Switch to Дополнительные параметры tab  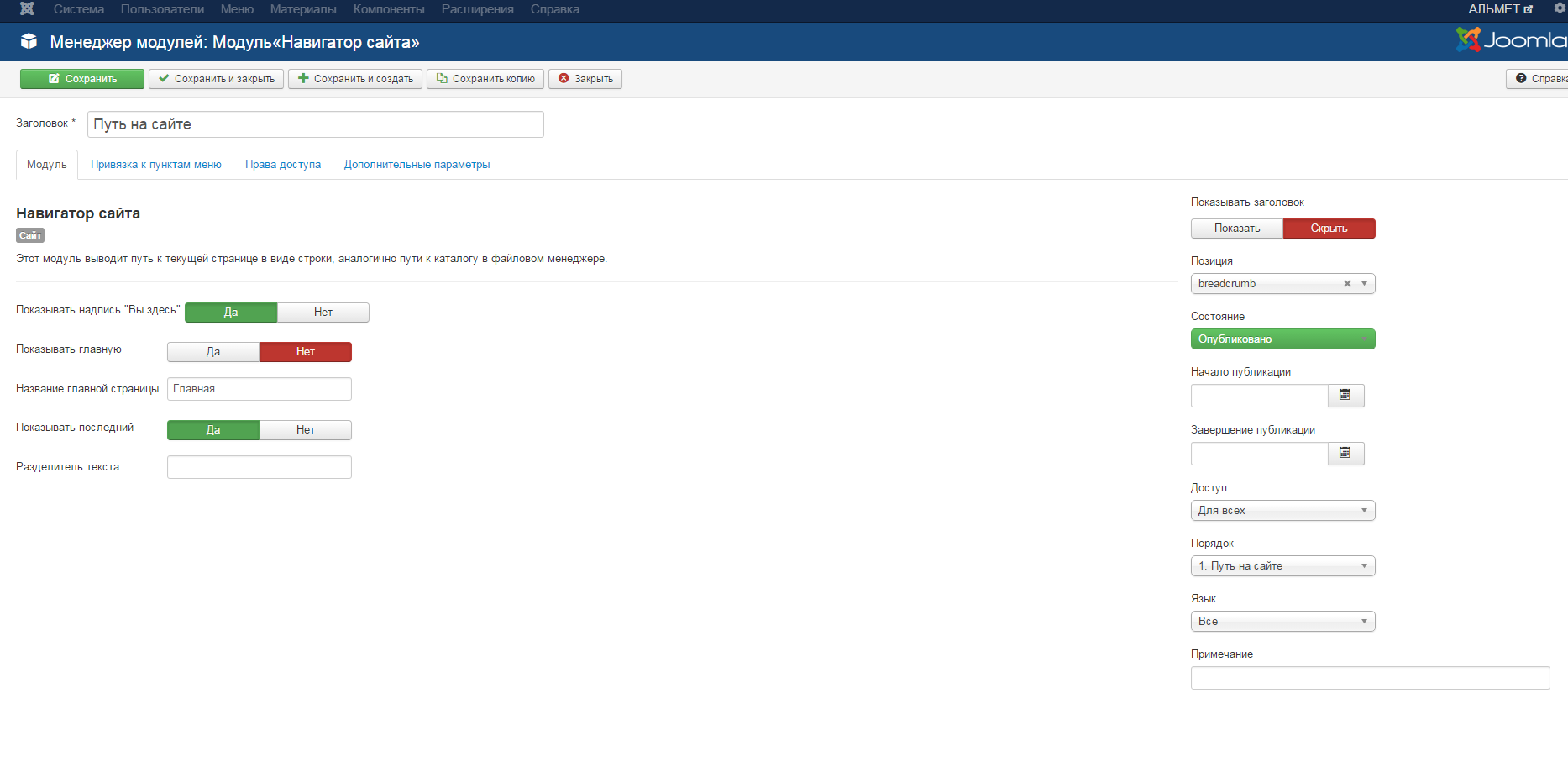click(x=417, y=165)
